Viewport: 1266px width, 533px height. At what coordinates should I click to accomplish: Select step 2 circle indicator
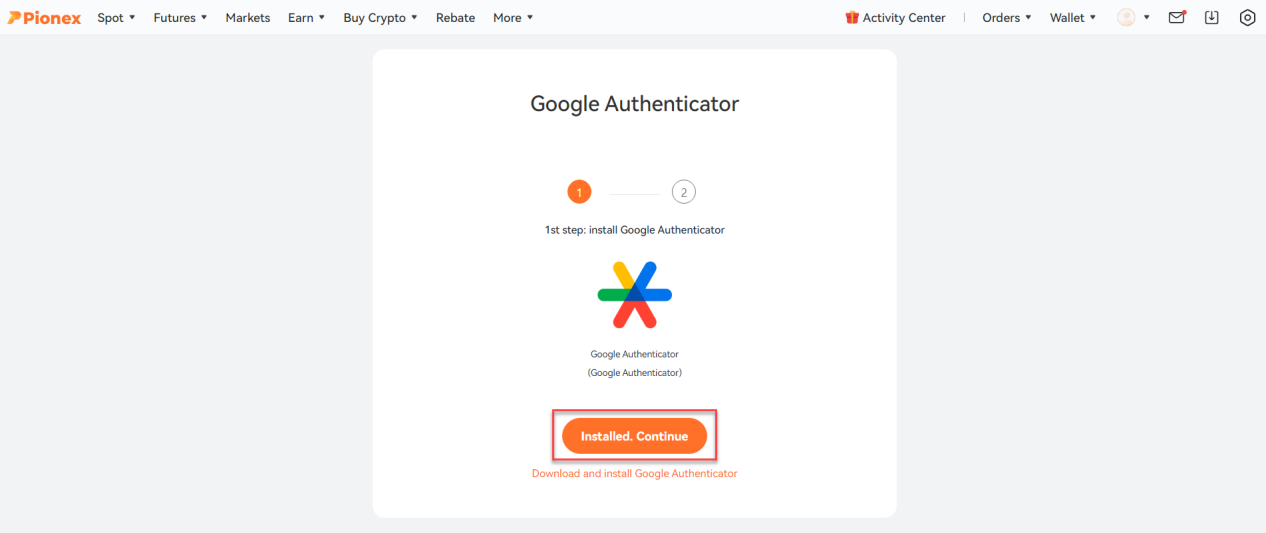(x=684, y=192)
